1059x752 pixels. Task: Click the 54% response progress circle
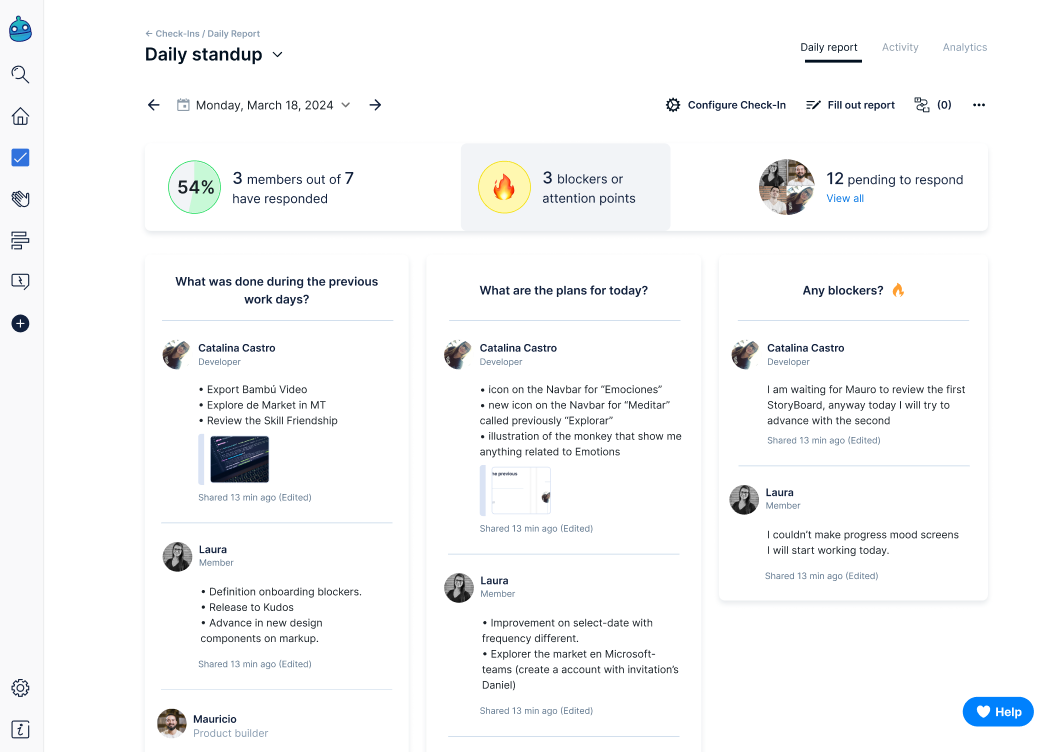point(194,187)
